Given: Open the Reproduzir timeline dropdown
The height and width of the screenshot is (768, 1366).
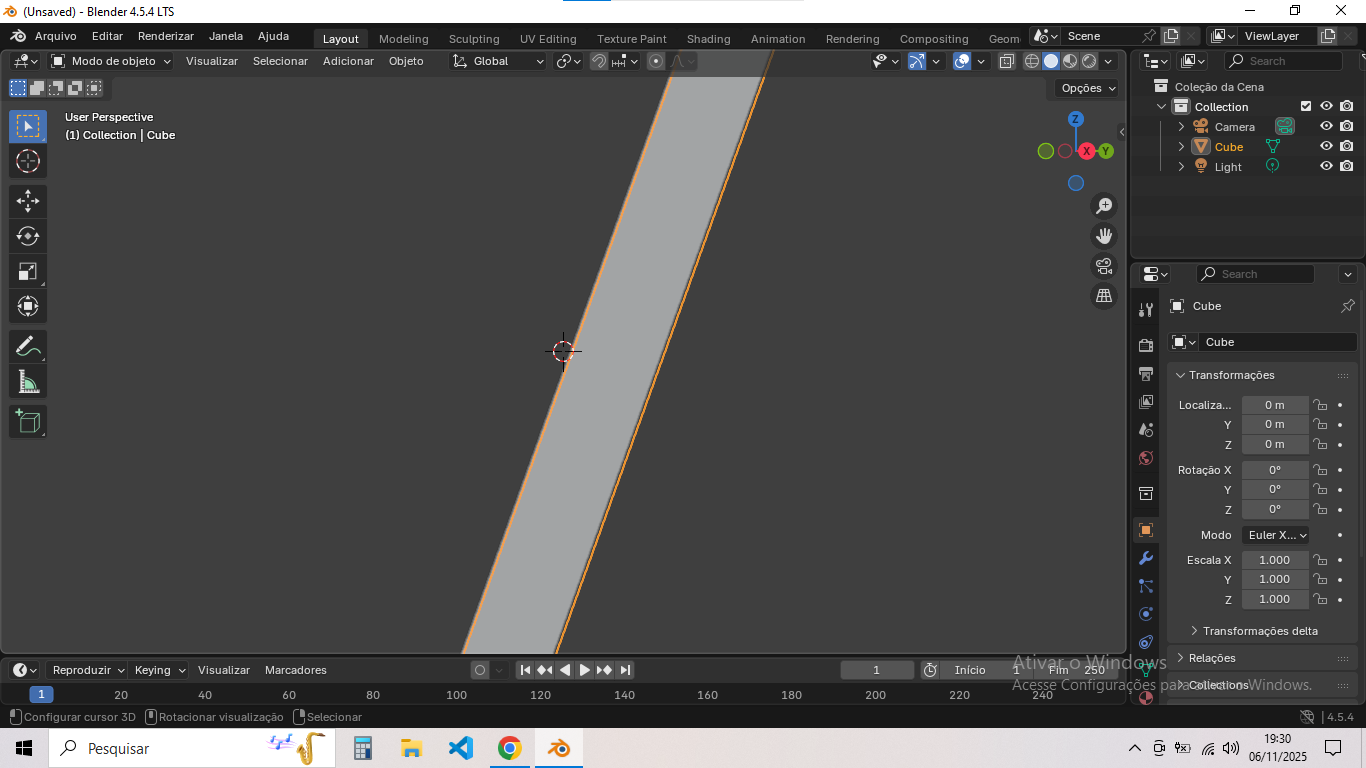Looking at the screenshot, I should coord(88,670).
